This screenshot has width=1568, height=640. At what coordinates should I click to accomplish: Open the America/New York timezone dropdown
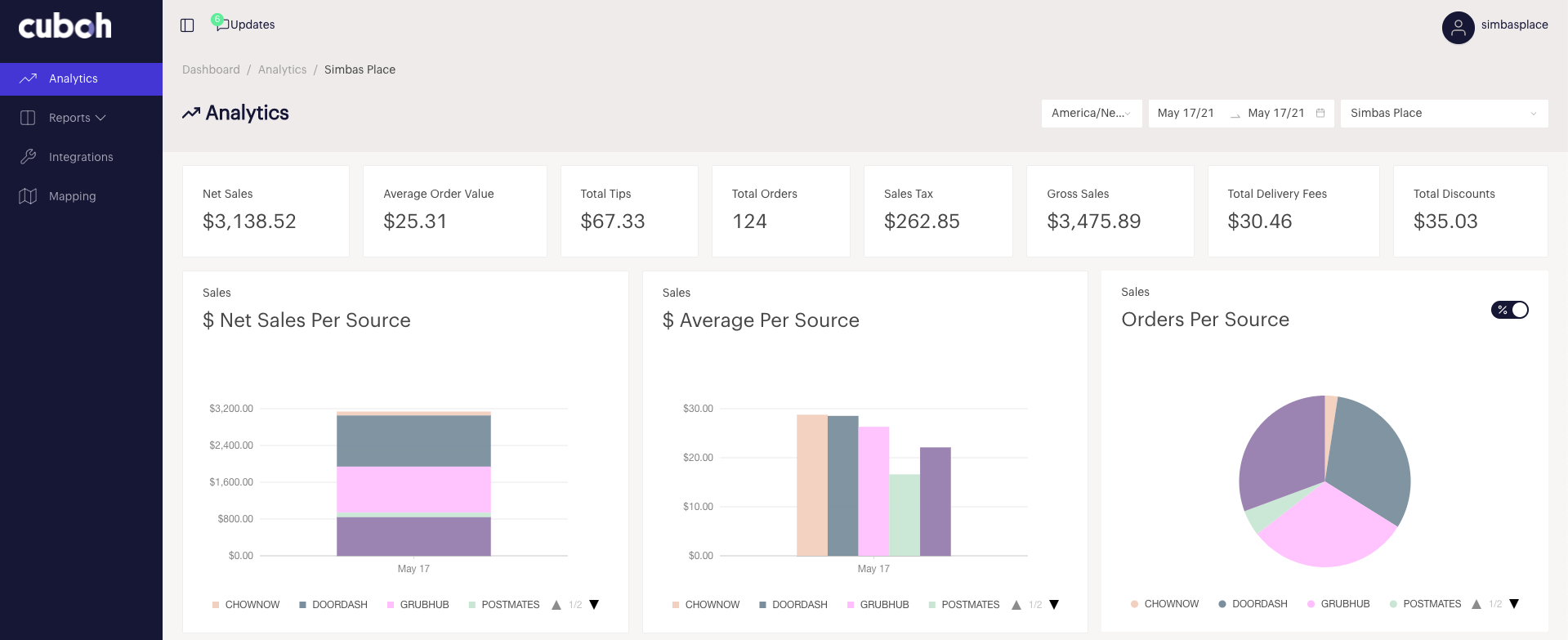coord(1091,114)
